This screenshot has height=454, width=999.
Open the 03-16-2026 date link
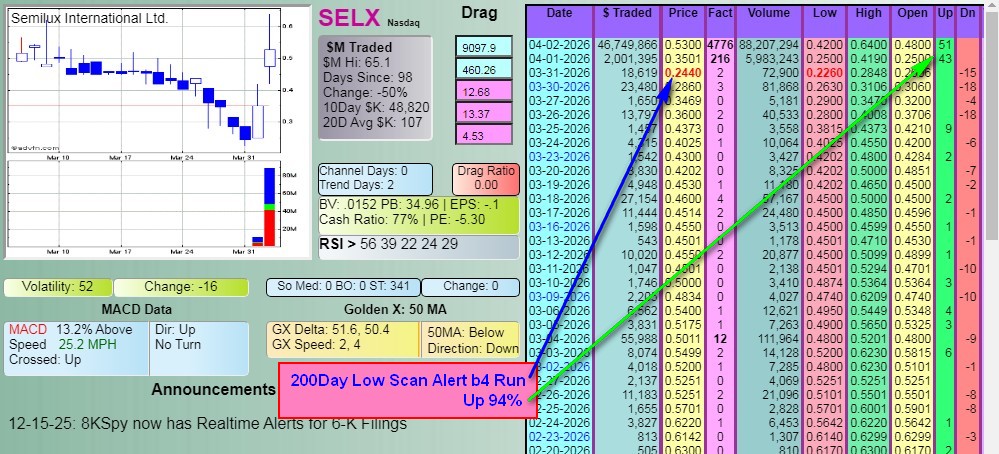pyautogui.click(x=559, y=226)
